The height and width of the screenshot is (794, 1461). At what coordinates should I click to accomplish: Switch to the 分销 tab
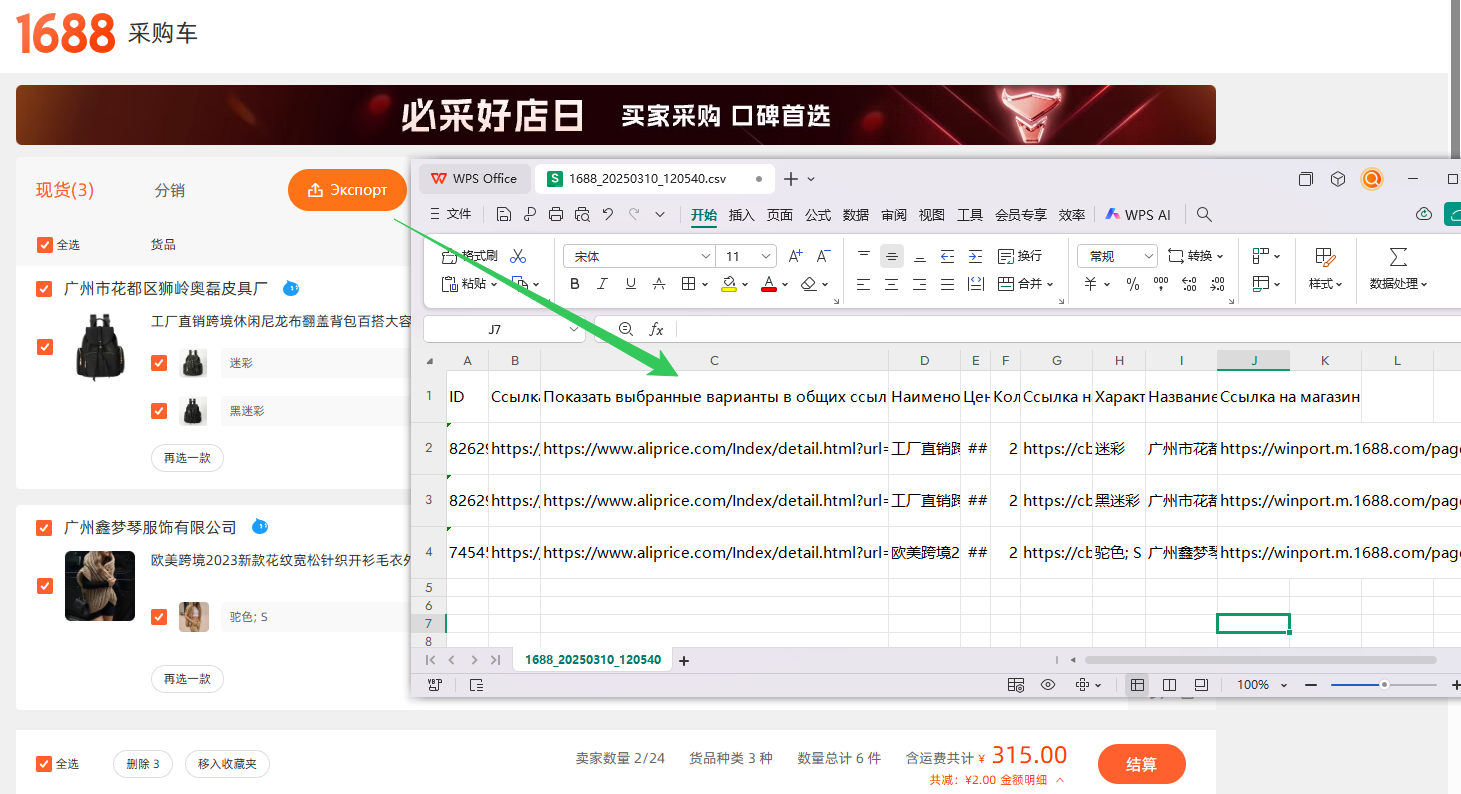[169, 190]
